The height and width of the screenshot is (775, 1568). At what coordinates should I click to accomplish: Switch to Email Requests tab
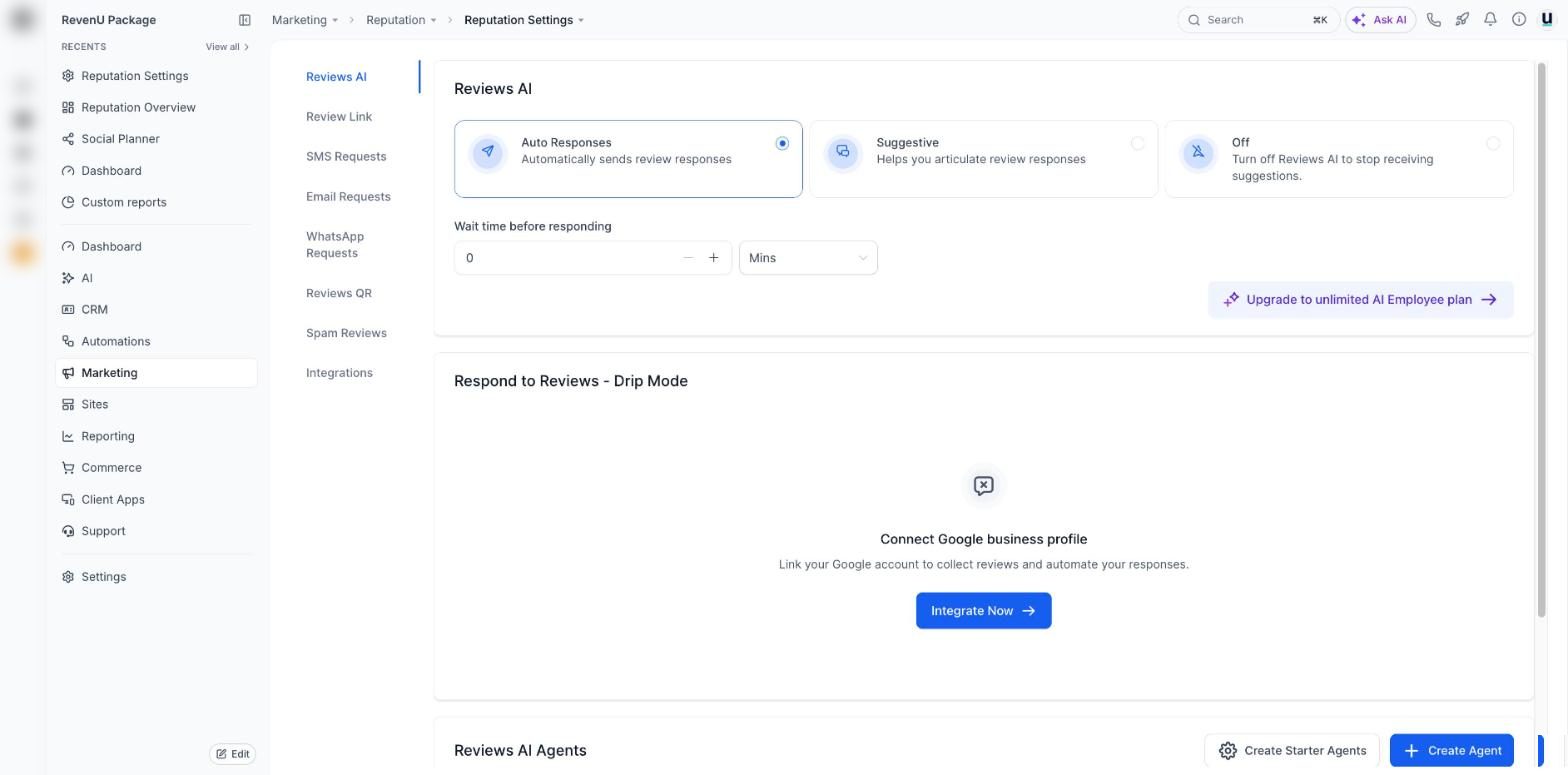pyautogui.click(x=348, y=197)
